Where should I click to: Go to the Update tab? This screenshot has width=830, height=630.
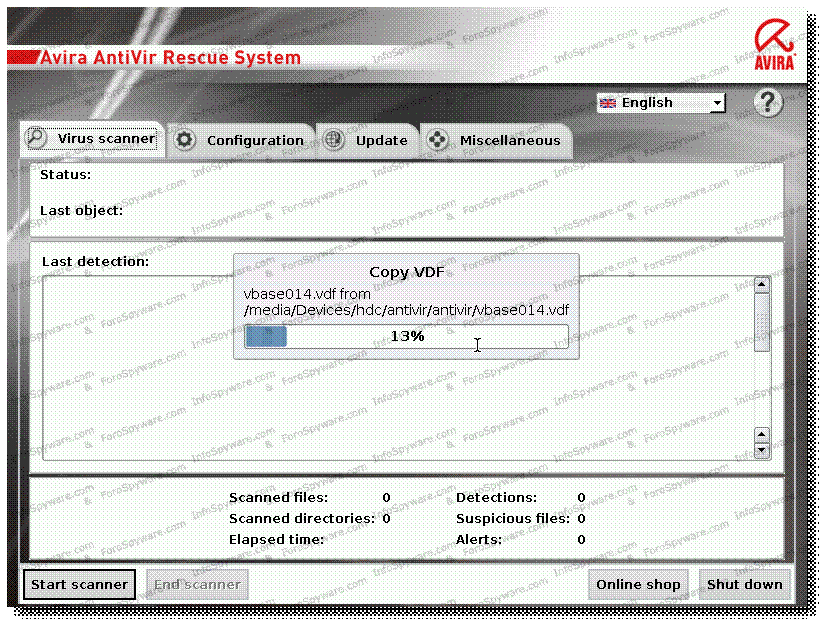367,140
